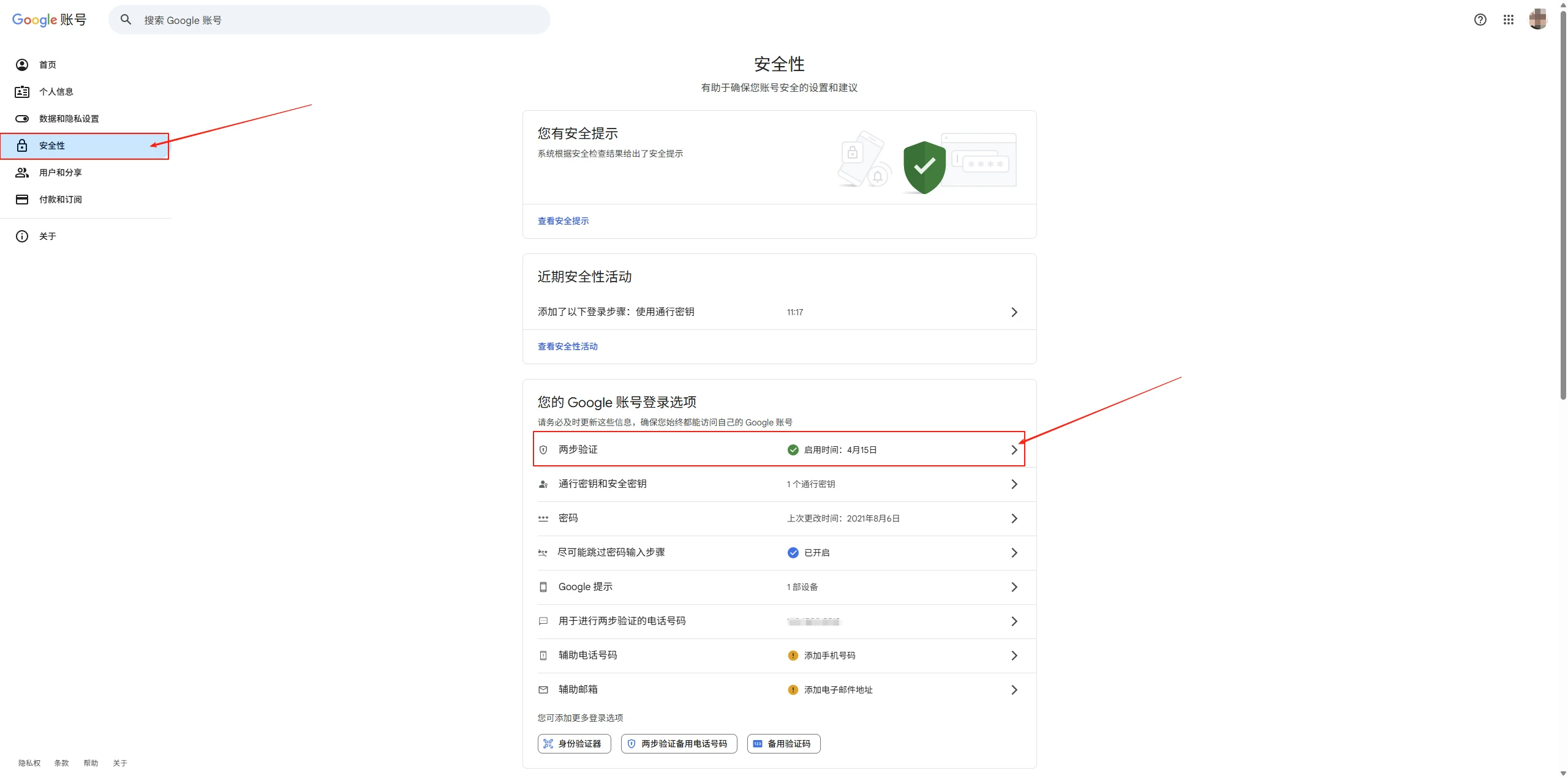The image size is (1568, 778).
Task: Open 首页 in the sidebar
Action: click(48, 65)
